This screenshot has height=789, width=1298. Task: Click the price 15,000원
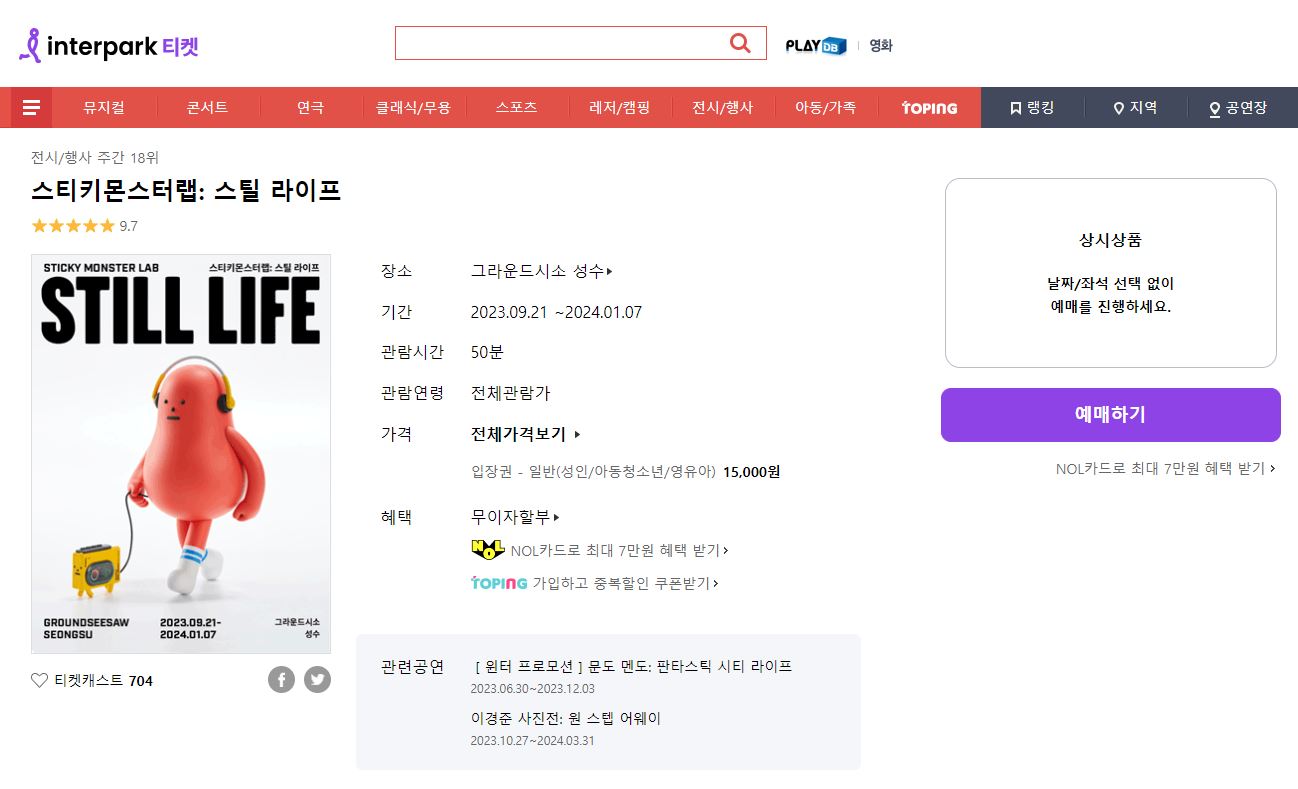751,471
